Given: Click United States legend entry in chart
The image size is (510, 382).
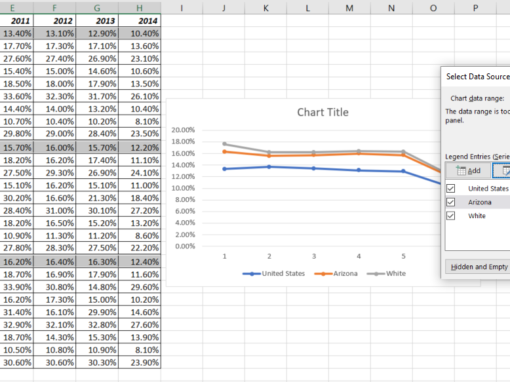Looking at the screenshot, I should [274, 274].
